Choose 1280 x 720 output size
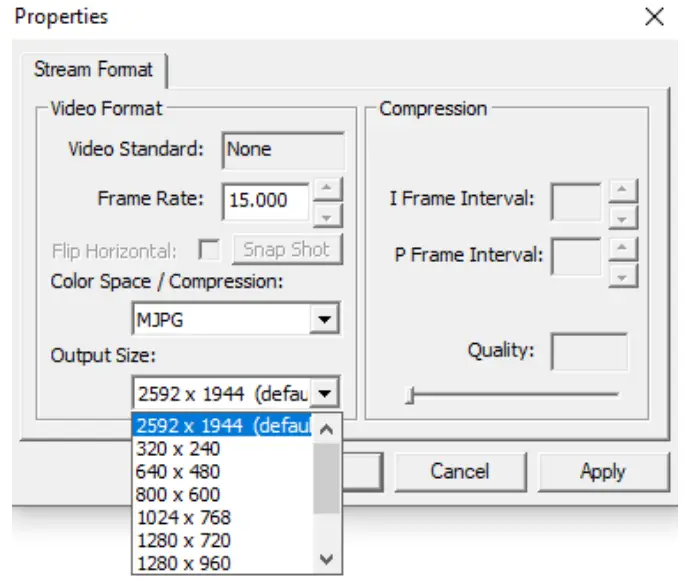This screenshot has width=685, height=587. (x=183, y=540)
